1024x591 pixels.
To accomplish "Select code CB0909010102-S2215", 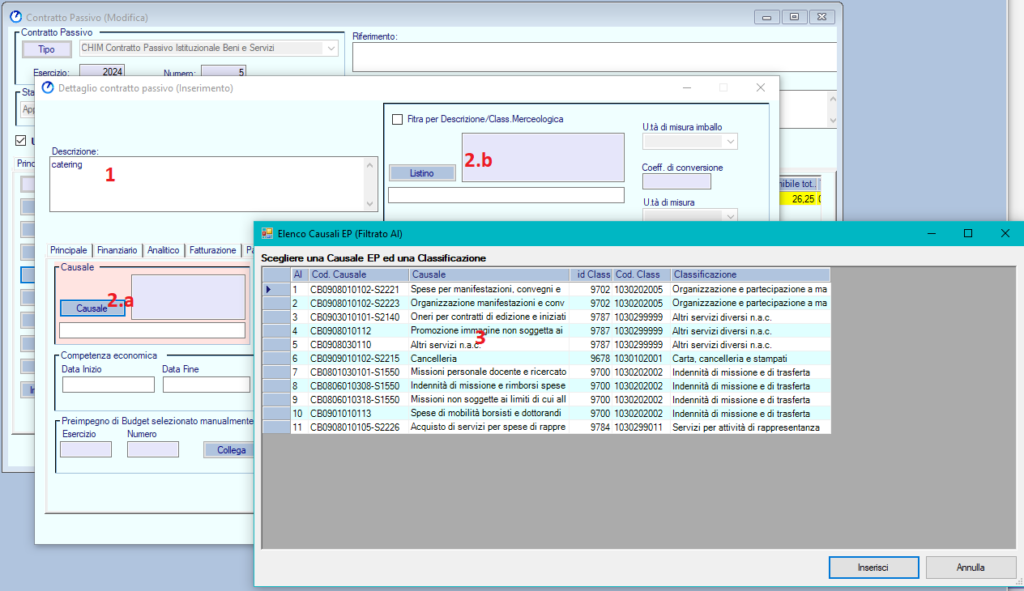I will [355, 359].
